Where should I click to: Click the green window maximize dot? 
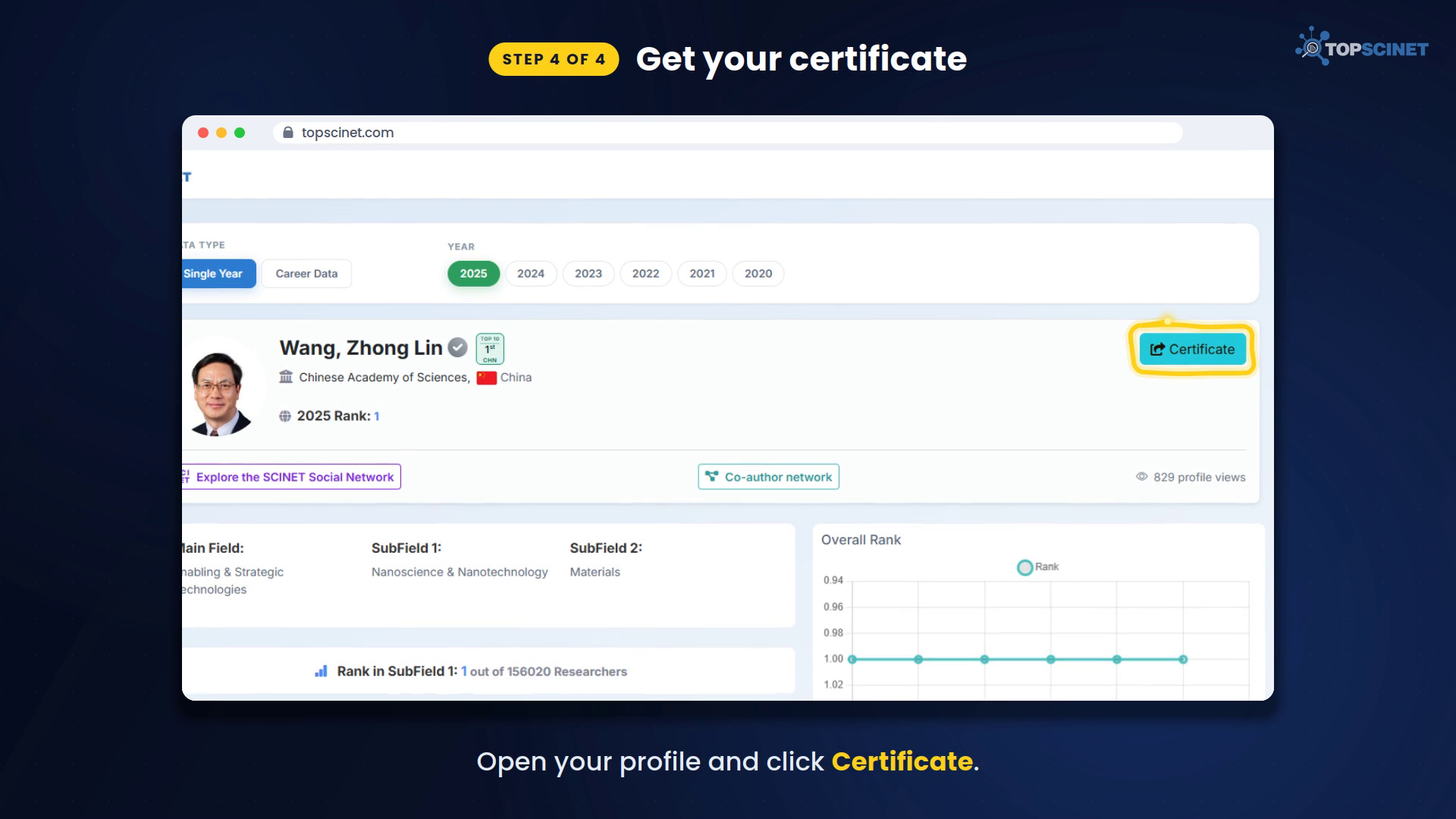click(240, 133)
